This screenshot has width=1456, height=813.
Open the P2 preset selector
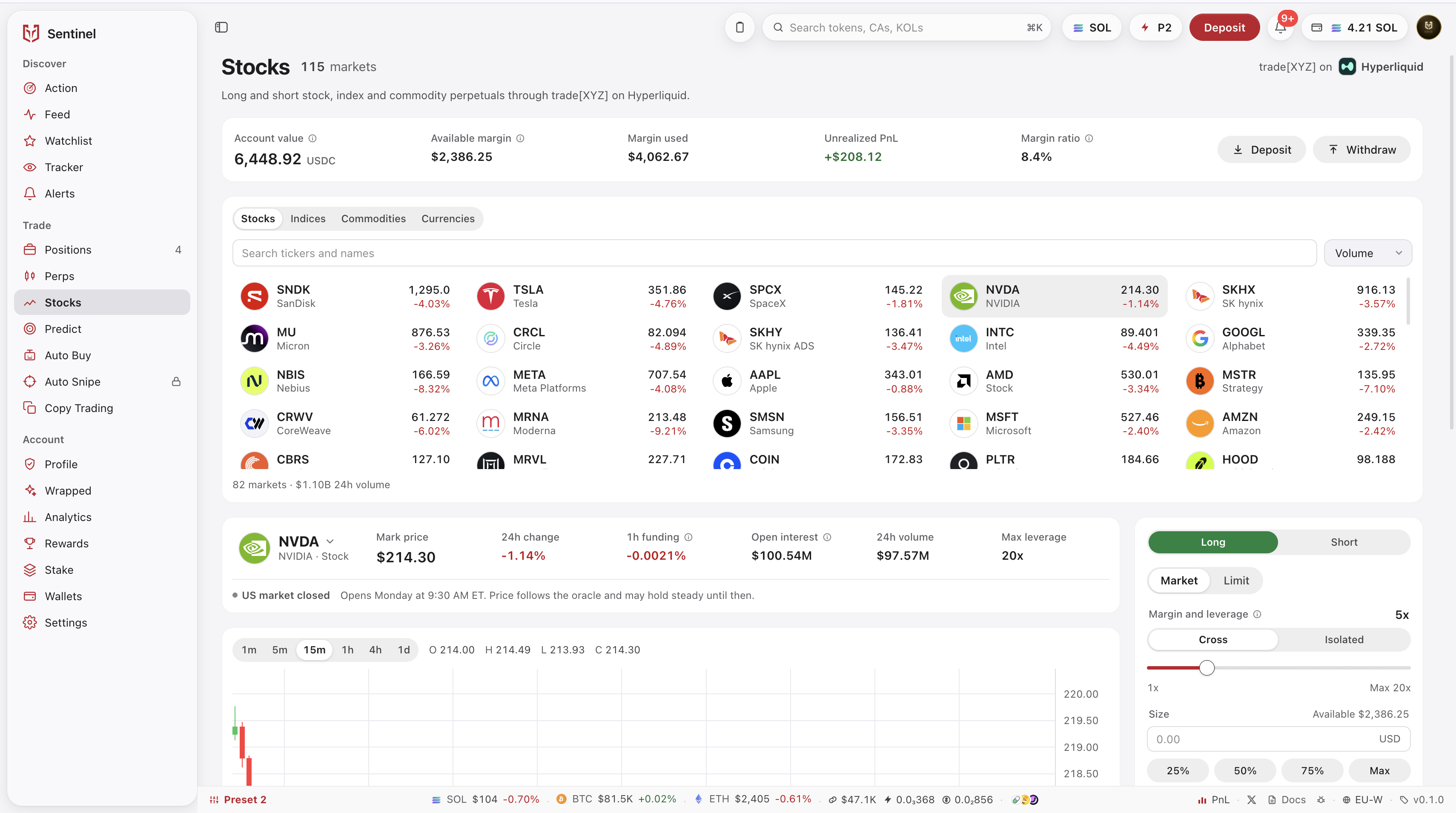click(x=1155, y=27)
